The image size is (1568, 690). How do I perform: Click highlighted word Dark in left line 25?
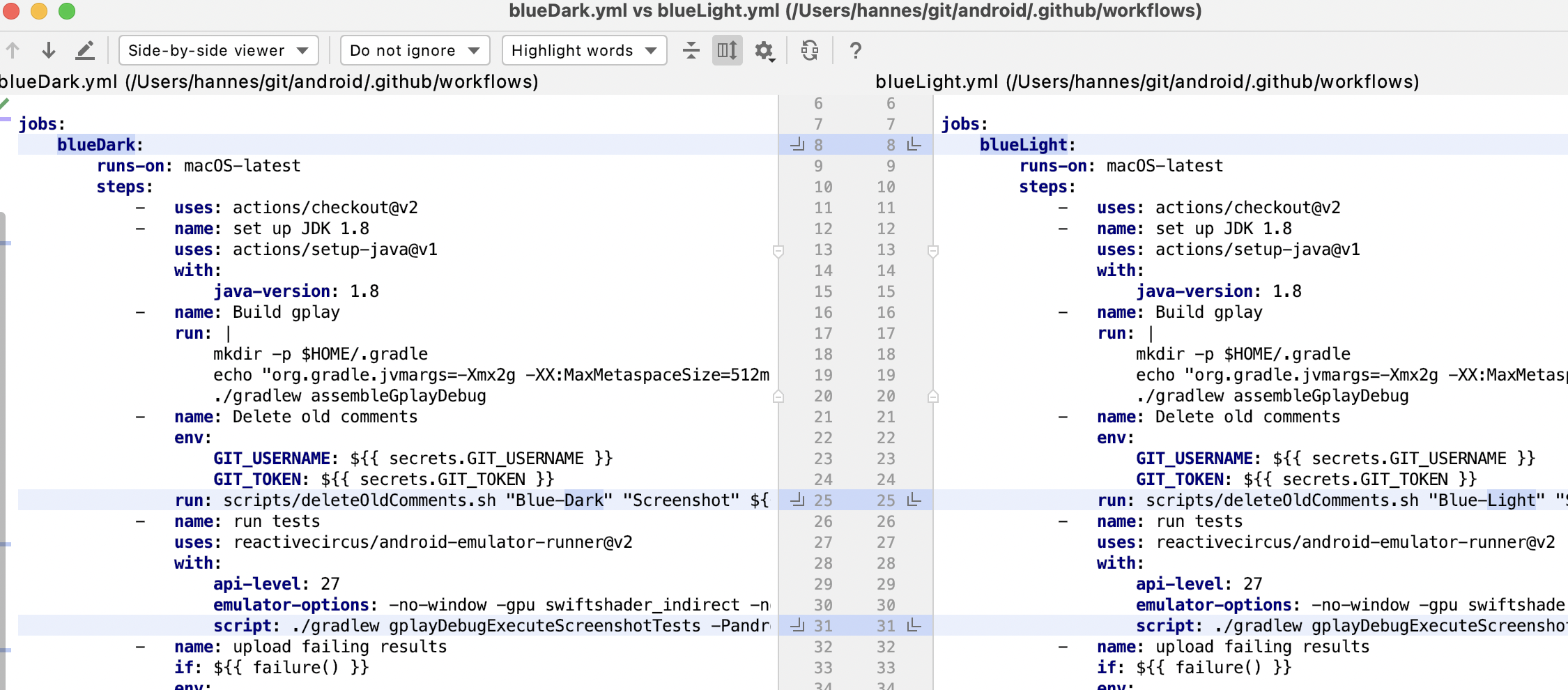pyautogui.click(x=584, y=500)
